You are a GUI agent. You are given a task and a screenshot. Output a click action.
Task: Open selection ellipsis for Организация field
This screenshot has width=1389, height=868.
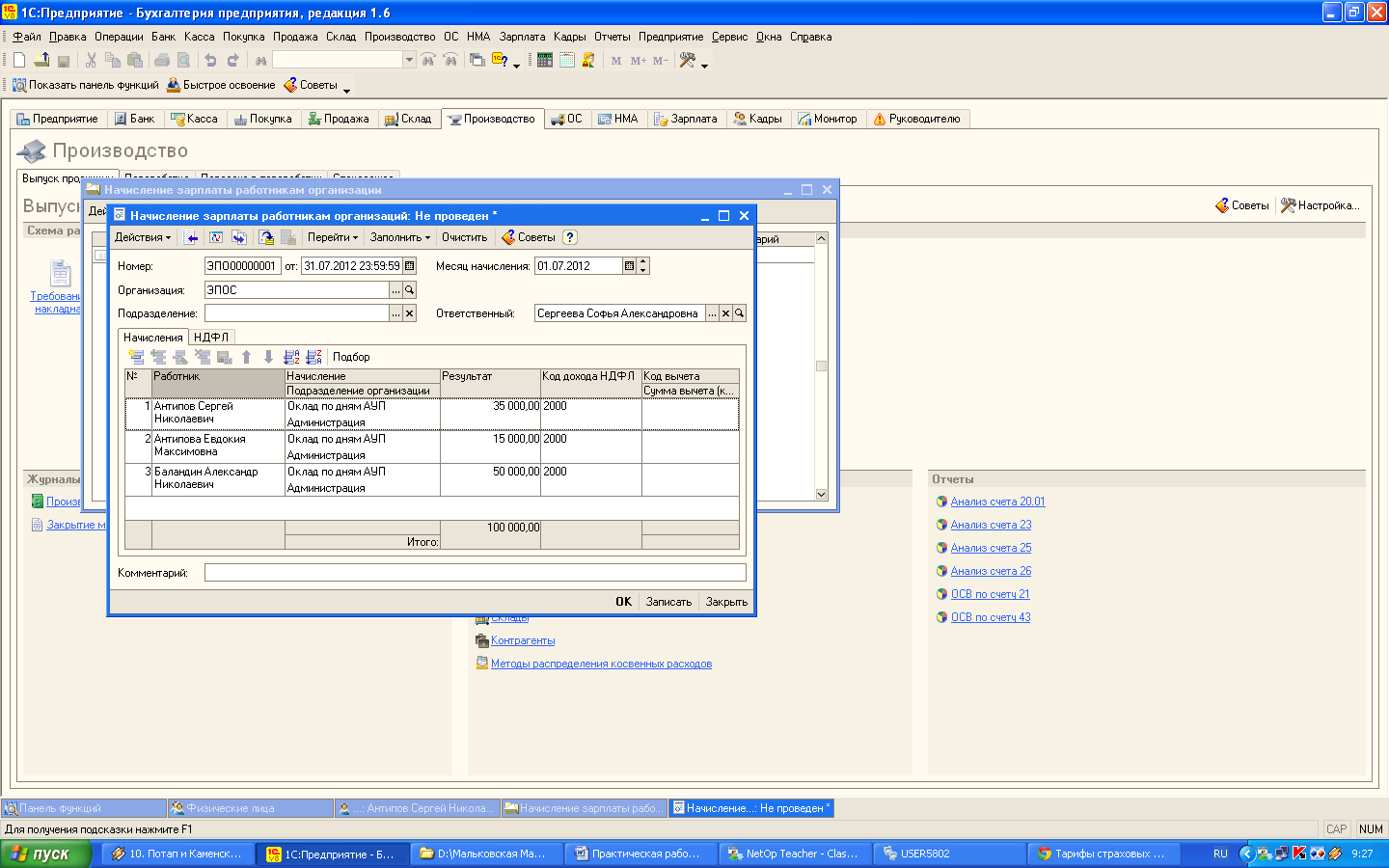(x=395, y=290)
